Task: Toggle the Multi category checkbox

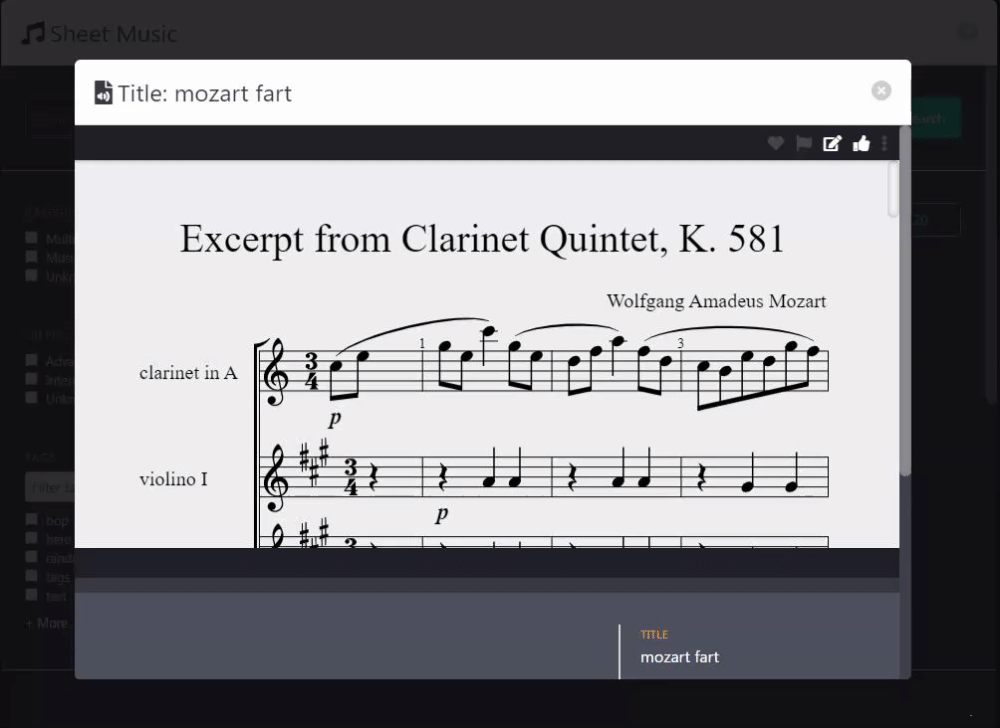Action: click(x=31, y=238)
